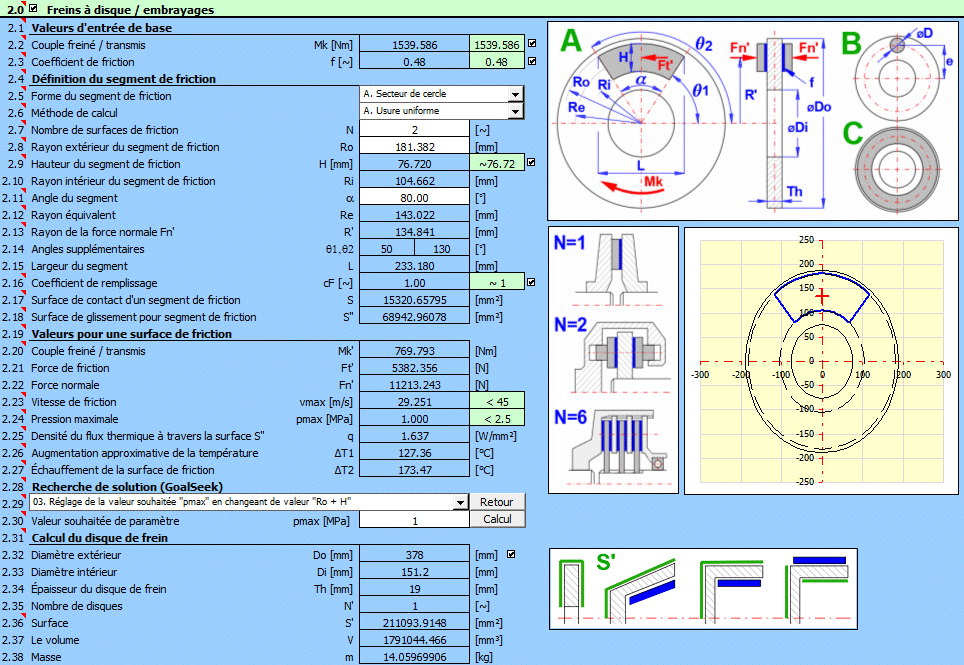Viewport: 964px width, 665px height.
Task: Click the Masse value 14.05969906
Action: point(414,657)
